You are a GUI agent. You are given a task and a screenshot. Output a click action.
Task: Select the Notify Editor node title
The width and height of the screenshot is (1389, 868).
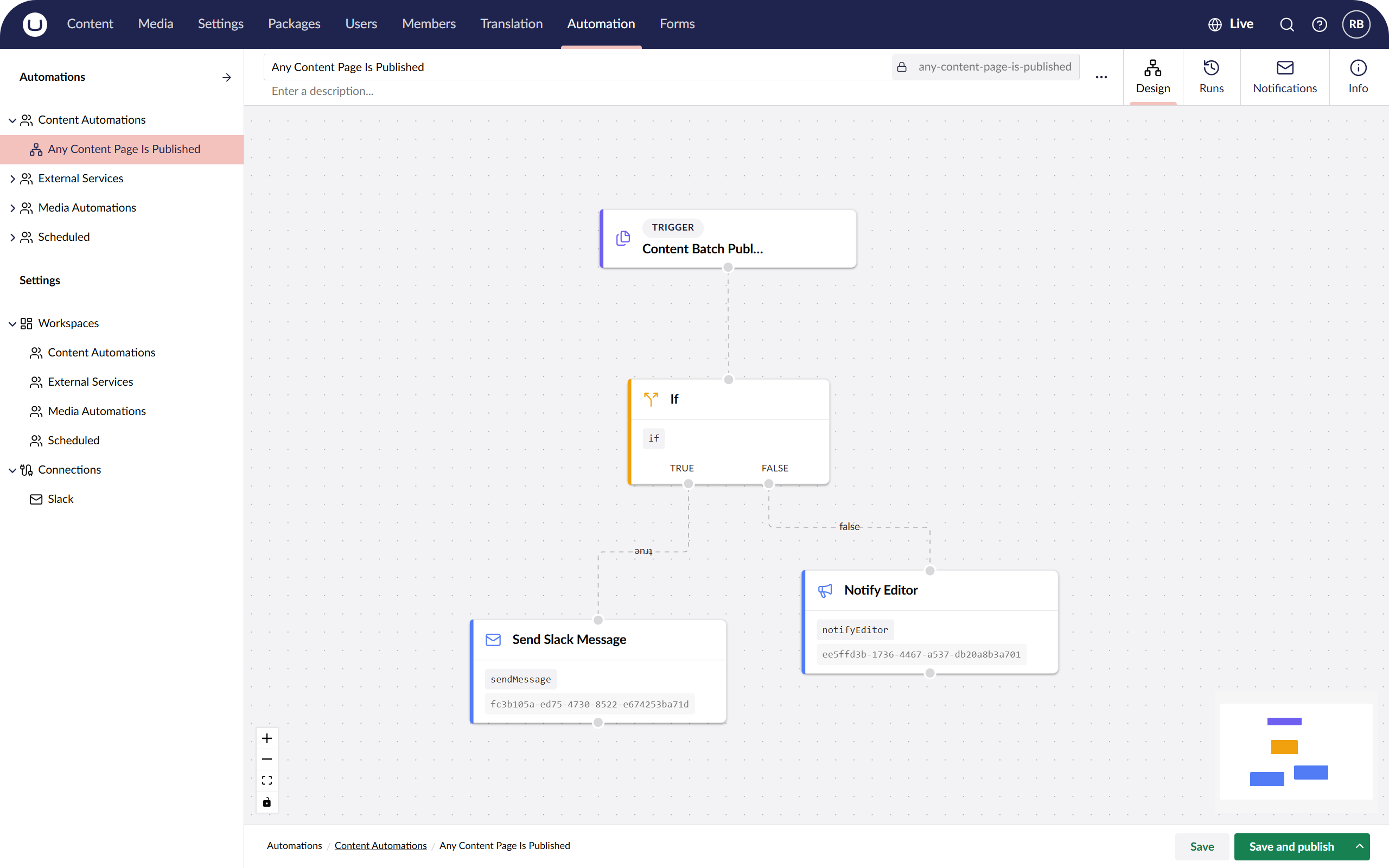point(881,590)
